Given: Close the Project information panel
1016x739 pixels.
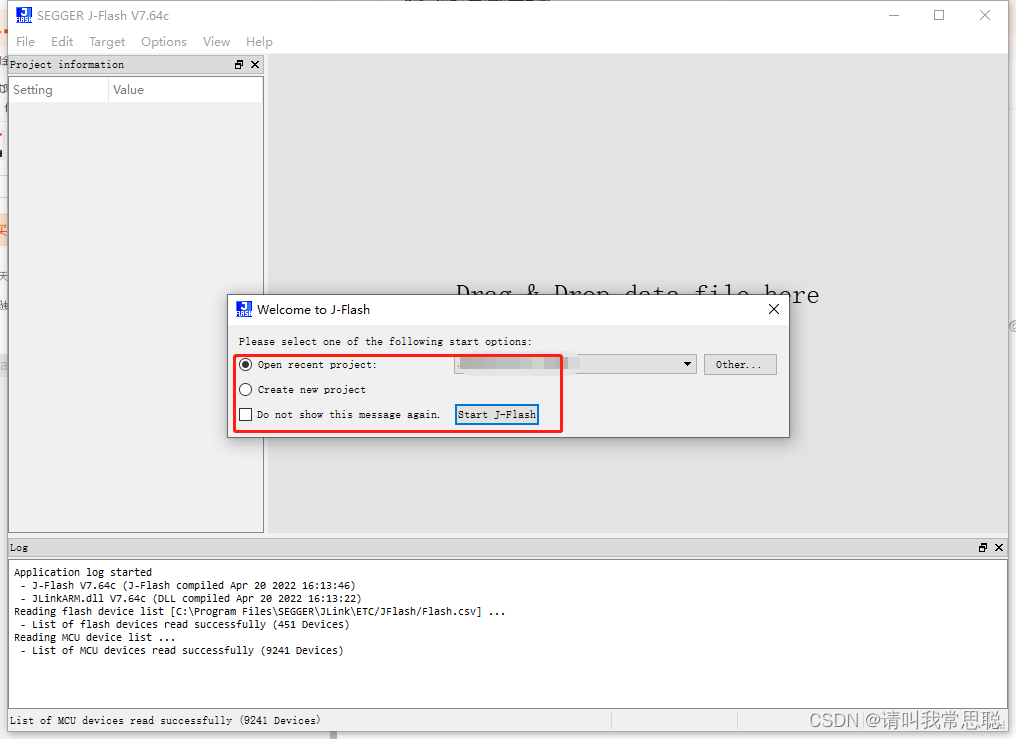Looking at the screenshot, I should 255,65.
